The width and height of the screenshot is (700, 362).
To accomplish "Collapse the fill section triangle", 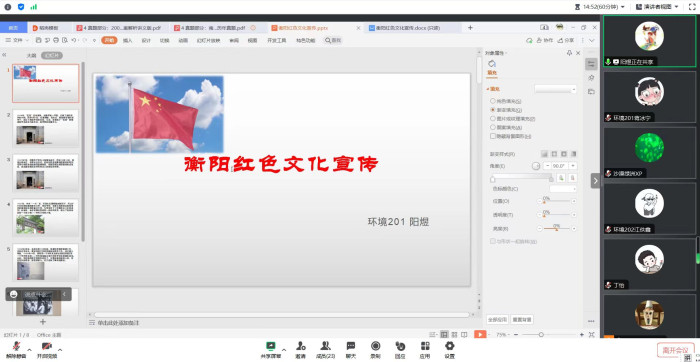I will [488, 89].
